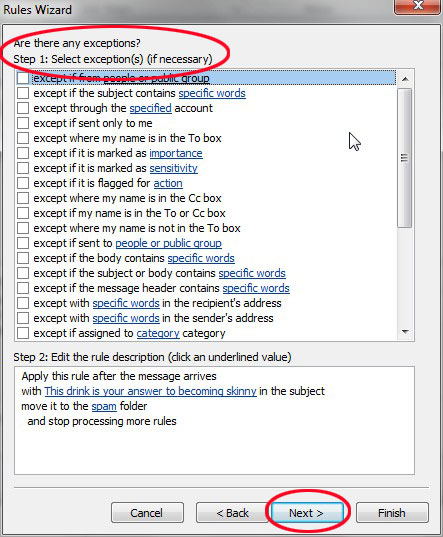Click 'specific words' link in subject or body row
Viewport: 443px width, 537px height.
coord(252,273)
